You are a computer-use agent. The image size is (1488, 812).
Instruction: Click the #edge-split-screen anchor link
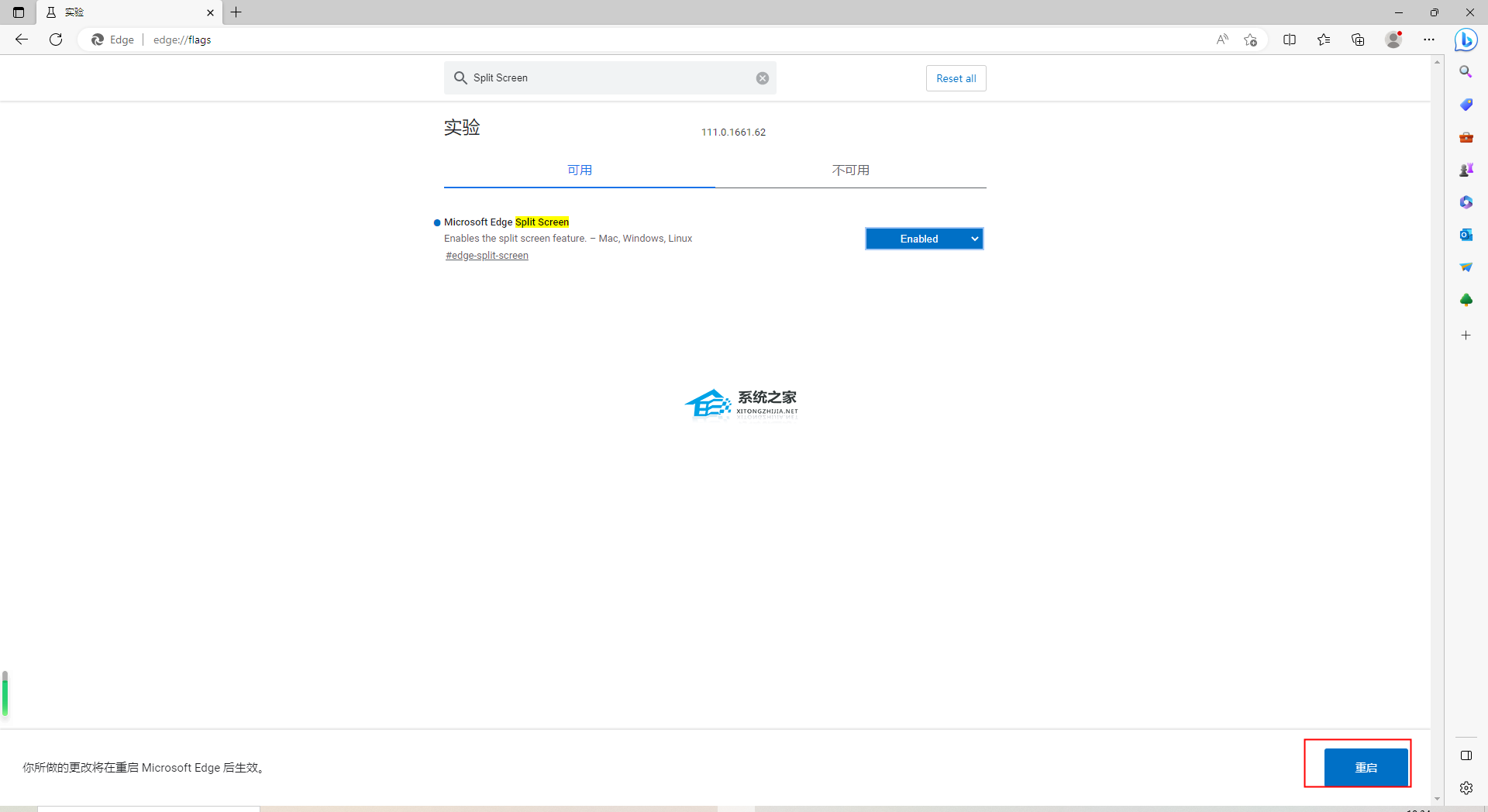tap(487, 256)
